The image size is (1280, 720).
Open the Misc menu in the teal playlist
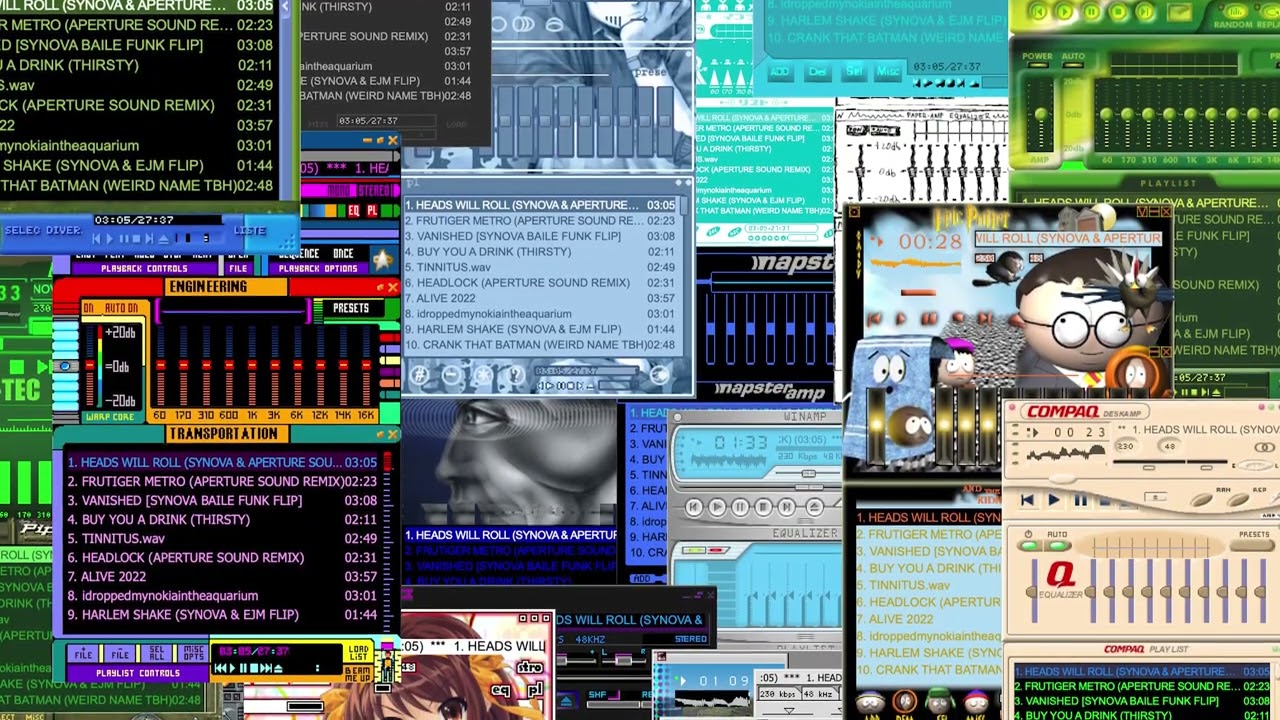tap(887, 72)
